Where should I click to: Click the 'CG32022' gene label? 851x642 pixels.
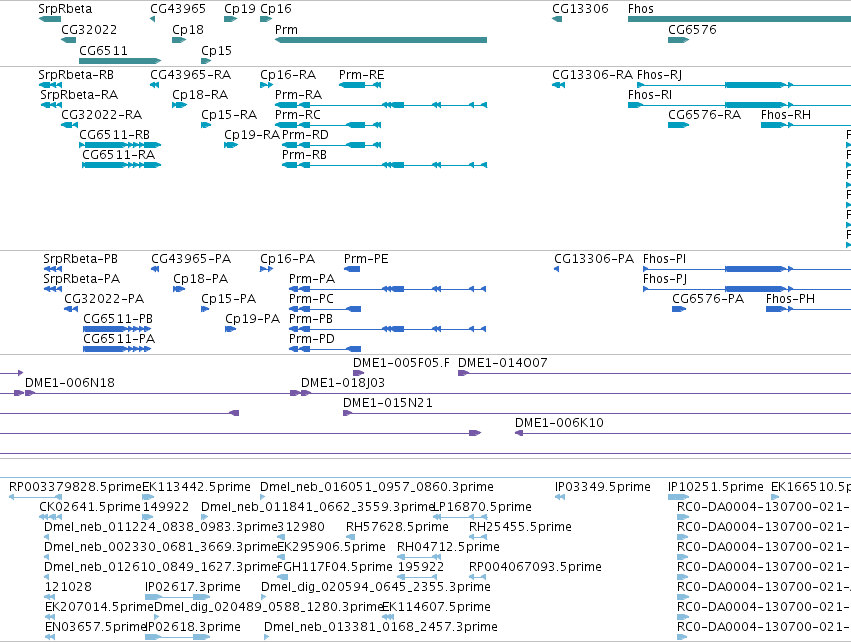[89, 29]
